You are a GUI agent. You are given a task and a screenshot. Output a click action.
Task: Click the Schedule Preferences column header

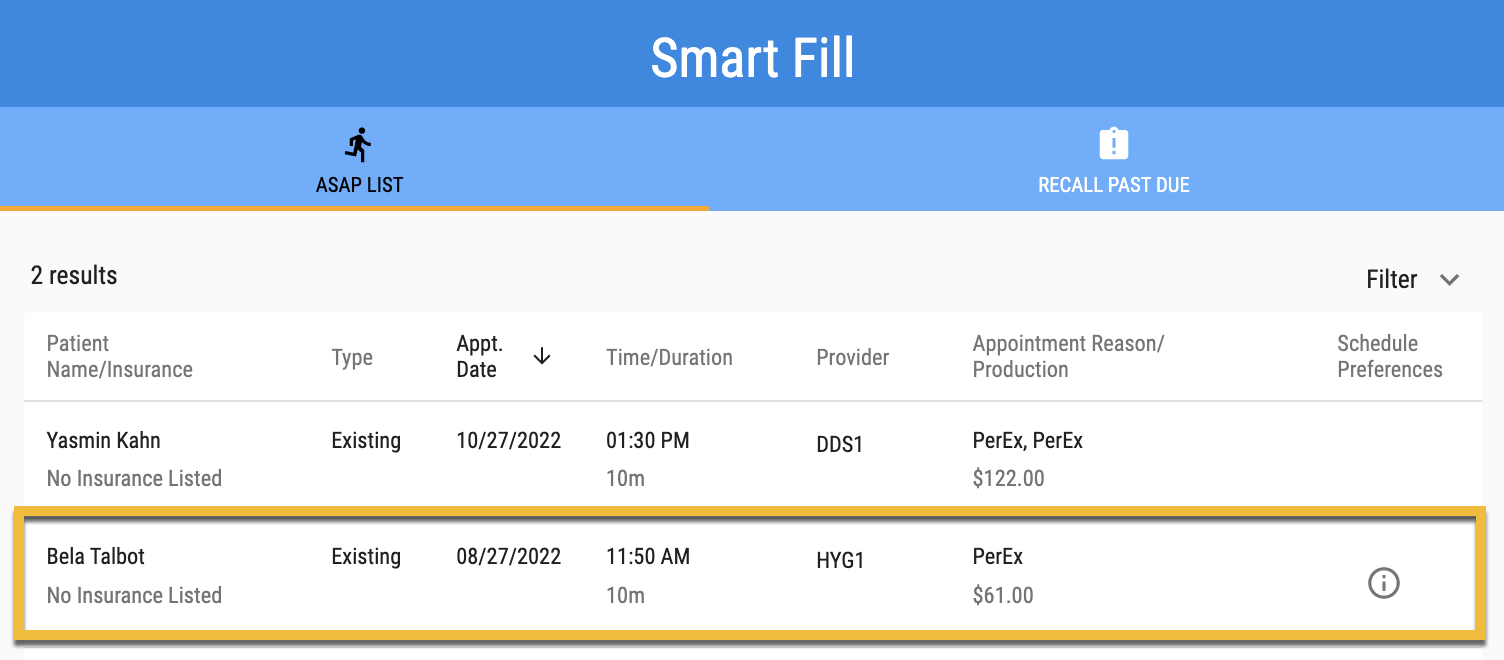(x=1389, y=357)
